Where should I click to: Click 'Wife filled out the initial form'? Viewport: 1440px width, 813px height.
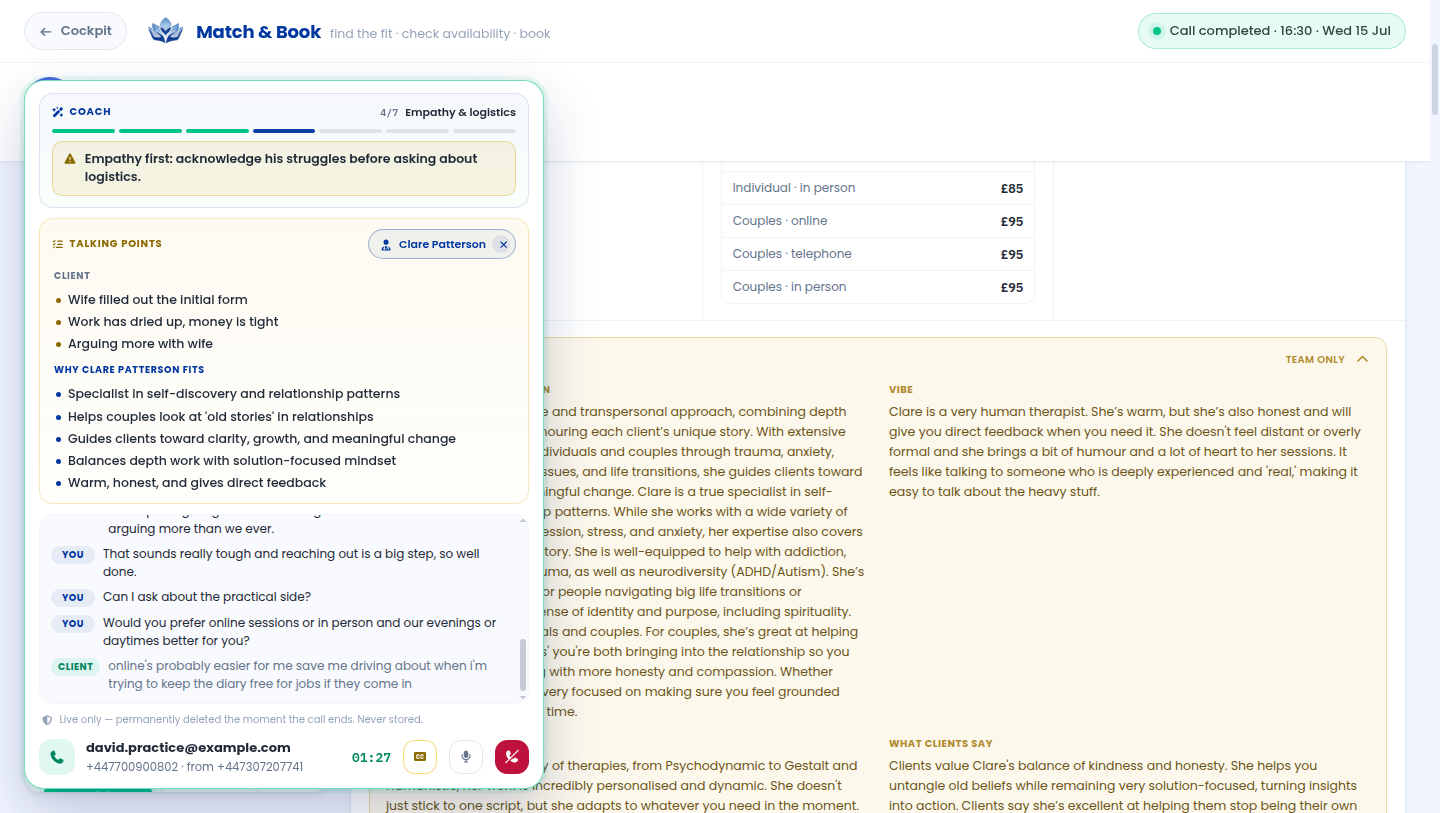click(157, 300)
